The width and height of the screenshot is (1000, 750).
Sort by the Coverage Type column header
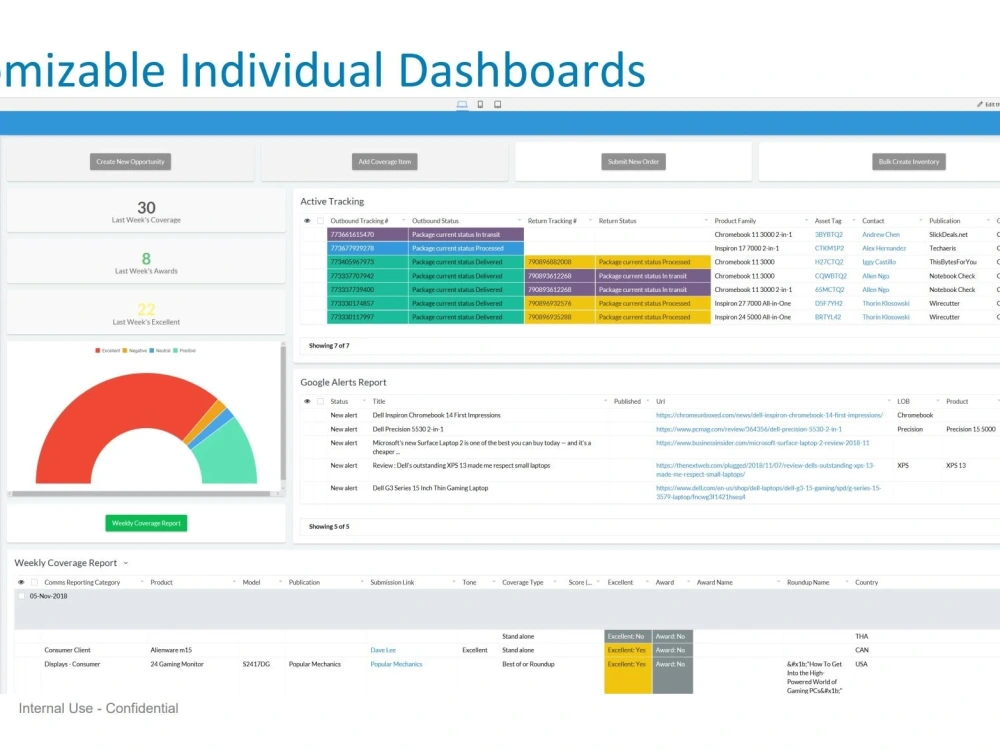pyautogui.click(x=522, y=582)
